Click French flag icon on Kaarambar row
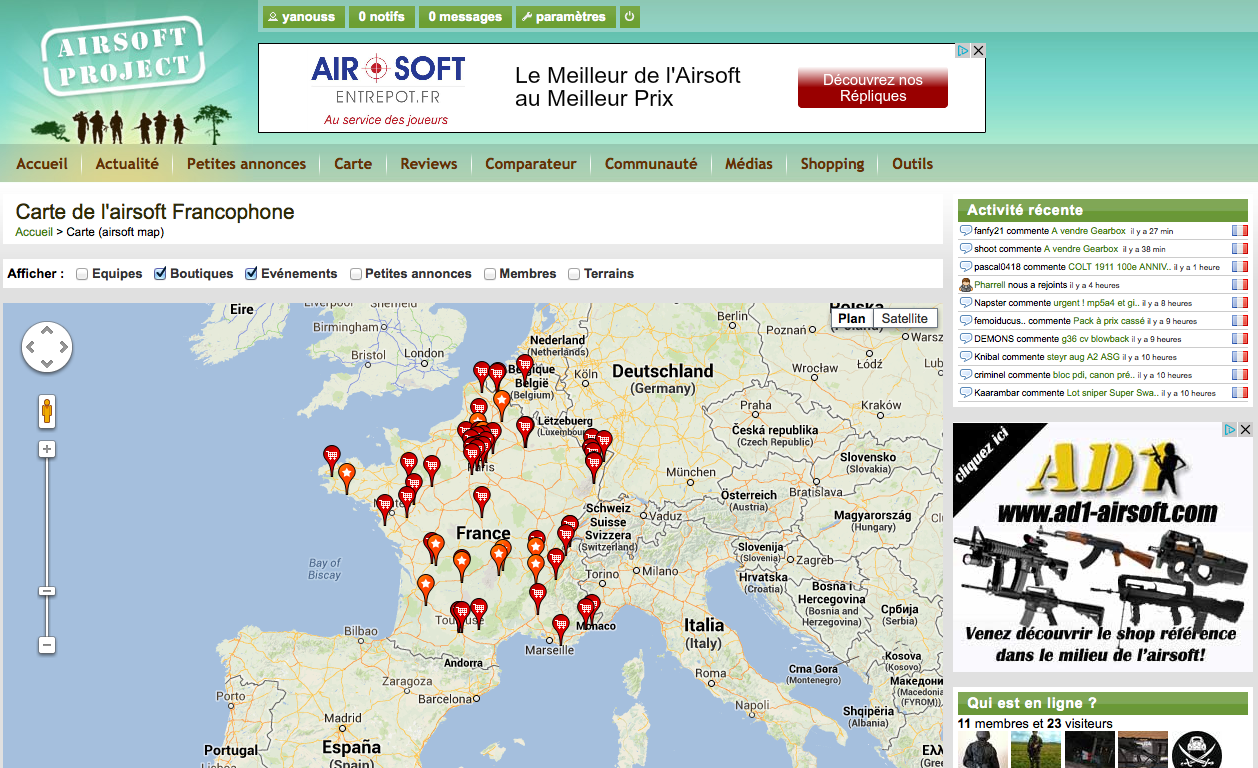Viewport: 1258px width, 768px height. (x=1240, y=393)
